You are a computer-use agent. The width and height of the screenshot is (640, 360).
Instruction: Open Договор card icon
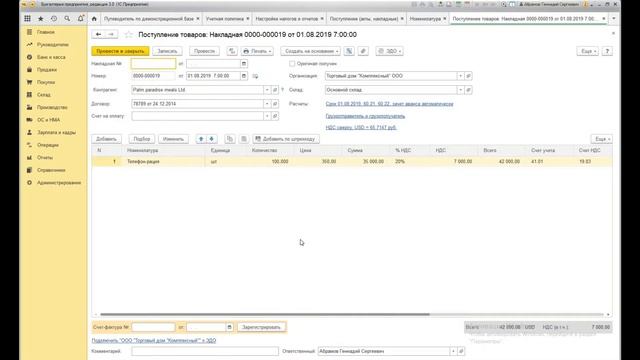click(275, 104)
